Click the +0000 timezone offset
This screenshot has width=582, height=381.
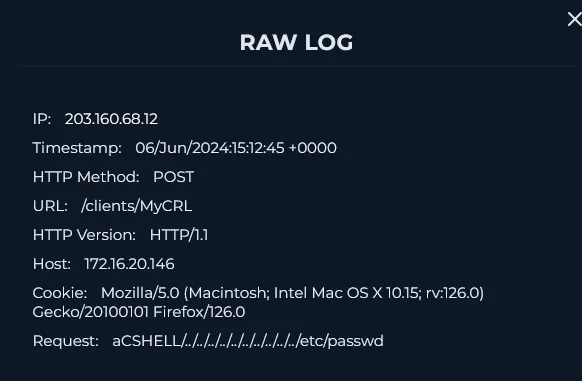coord(313,148)
